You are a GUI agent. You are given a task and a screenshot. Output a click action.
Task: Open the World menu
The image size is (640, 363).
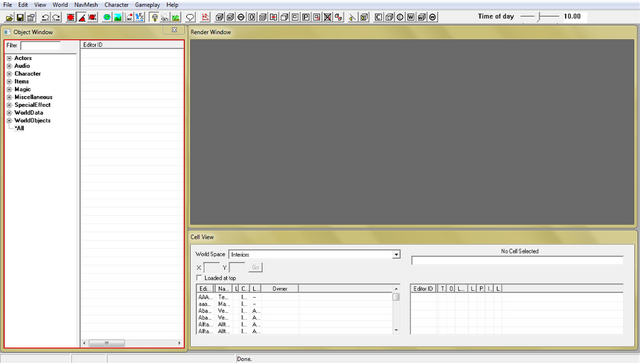pyautogui.click(x=60, y=5)
